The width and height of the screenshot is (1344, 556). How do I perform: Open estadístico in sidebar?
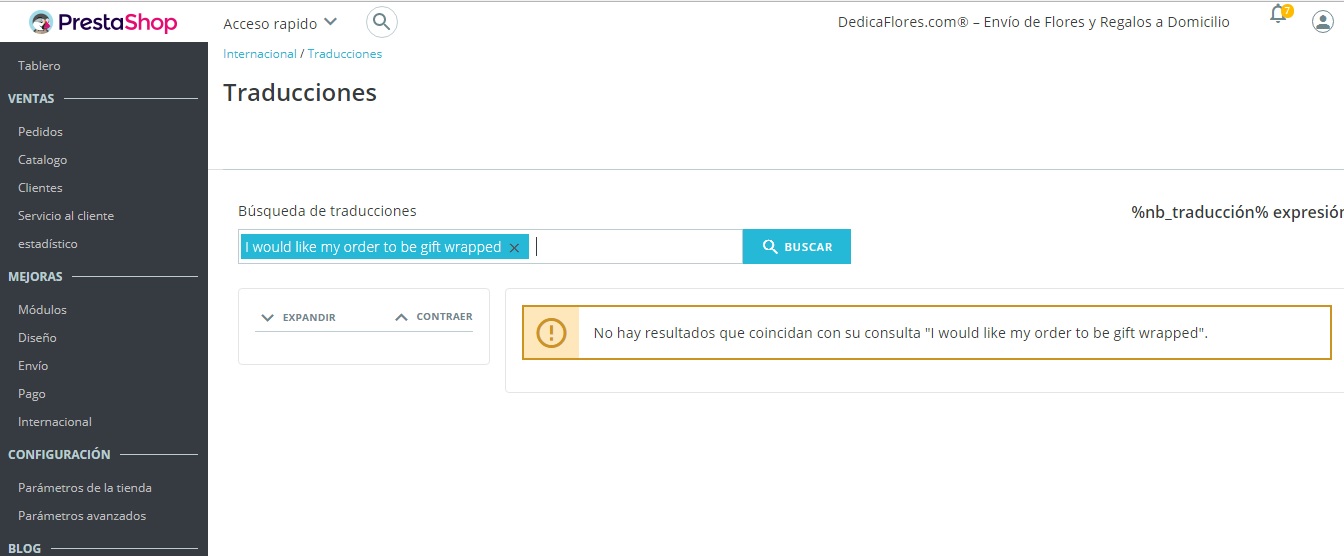tap(48, 244)
